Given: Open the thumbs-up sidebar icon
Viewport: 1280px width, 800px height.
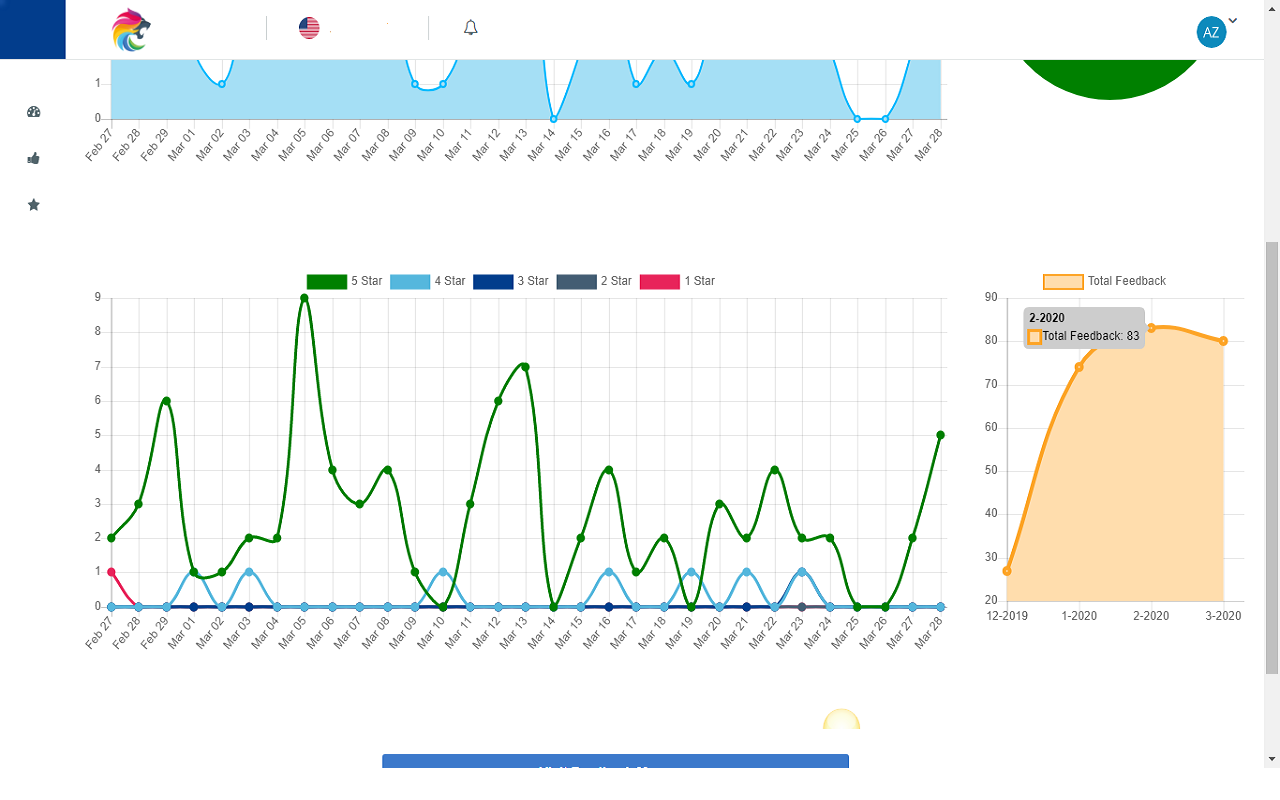Looking at the screenshot, I should pos(33,158).
